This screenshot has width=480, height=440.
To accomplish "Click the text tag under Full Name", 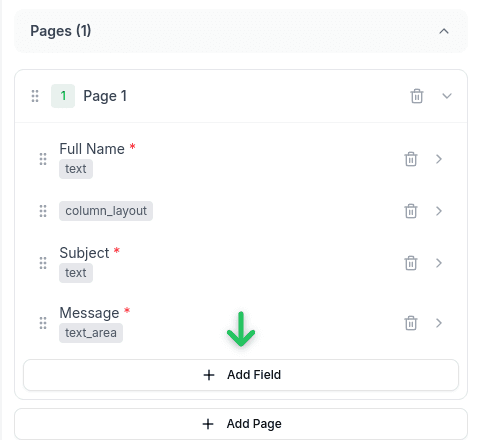I will [x=76, y=169].
